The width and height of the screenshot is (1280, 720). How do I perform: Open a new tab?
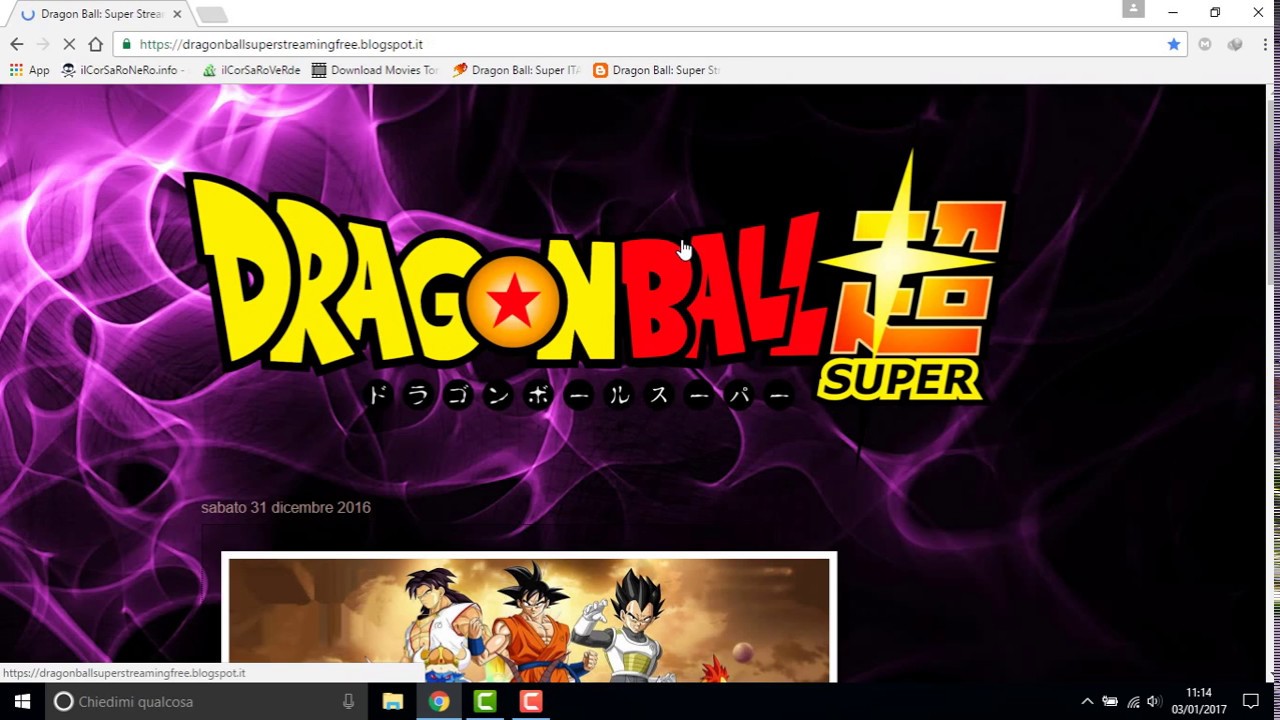[211, 14]
